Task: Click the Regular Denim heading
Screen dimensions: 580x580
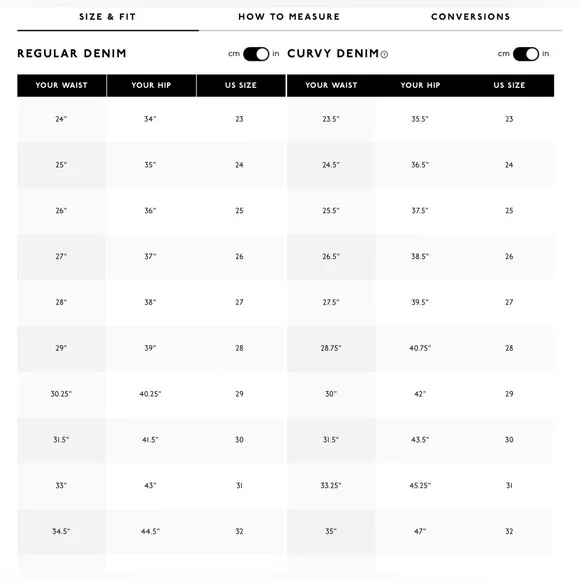Action: click(x=72, y=54)
